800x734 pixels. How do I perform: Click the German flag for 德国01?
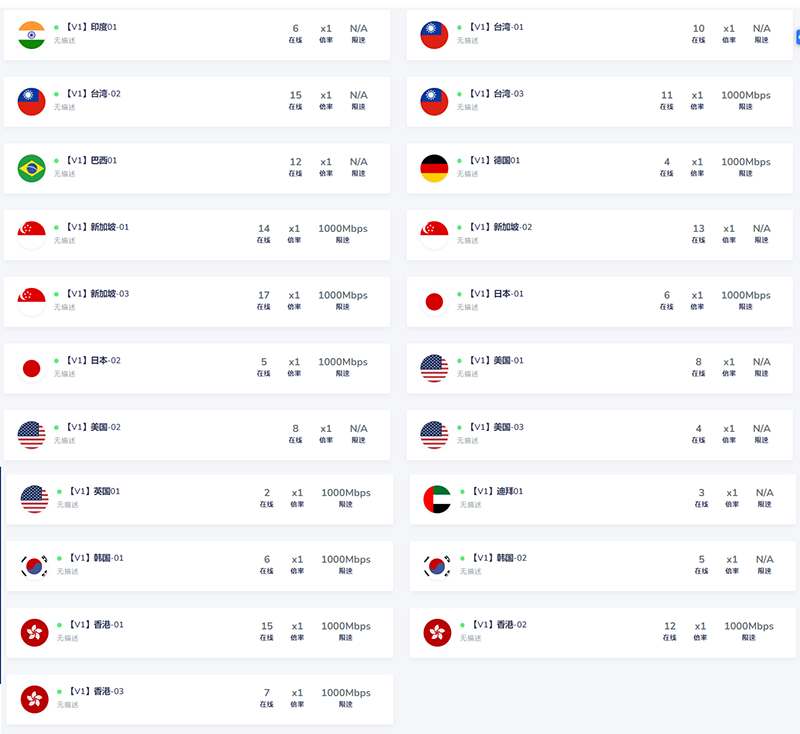click(434, 168)
